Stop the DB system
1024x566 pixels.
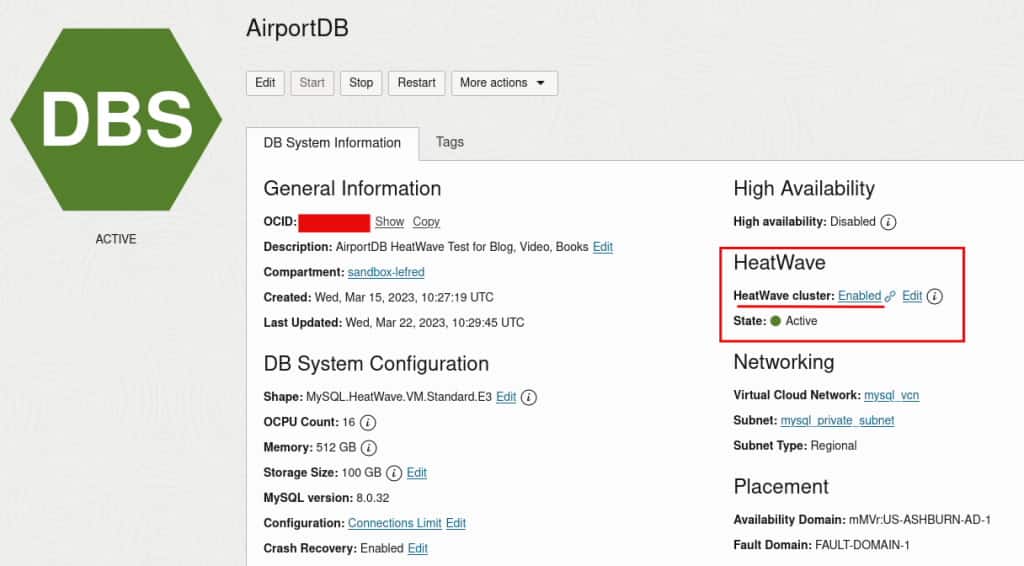coord(361,83)
